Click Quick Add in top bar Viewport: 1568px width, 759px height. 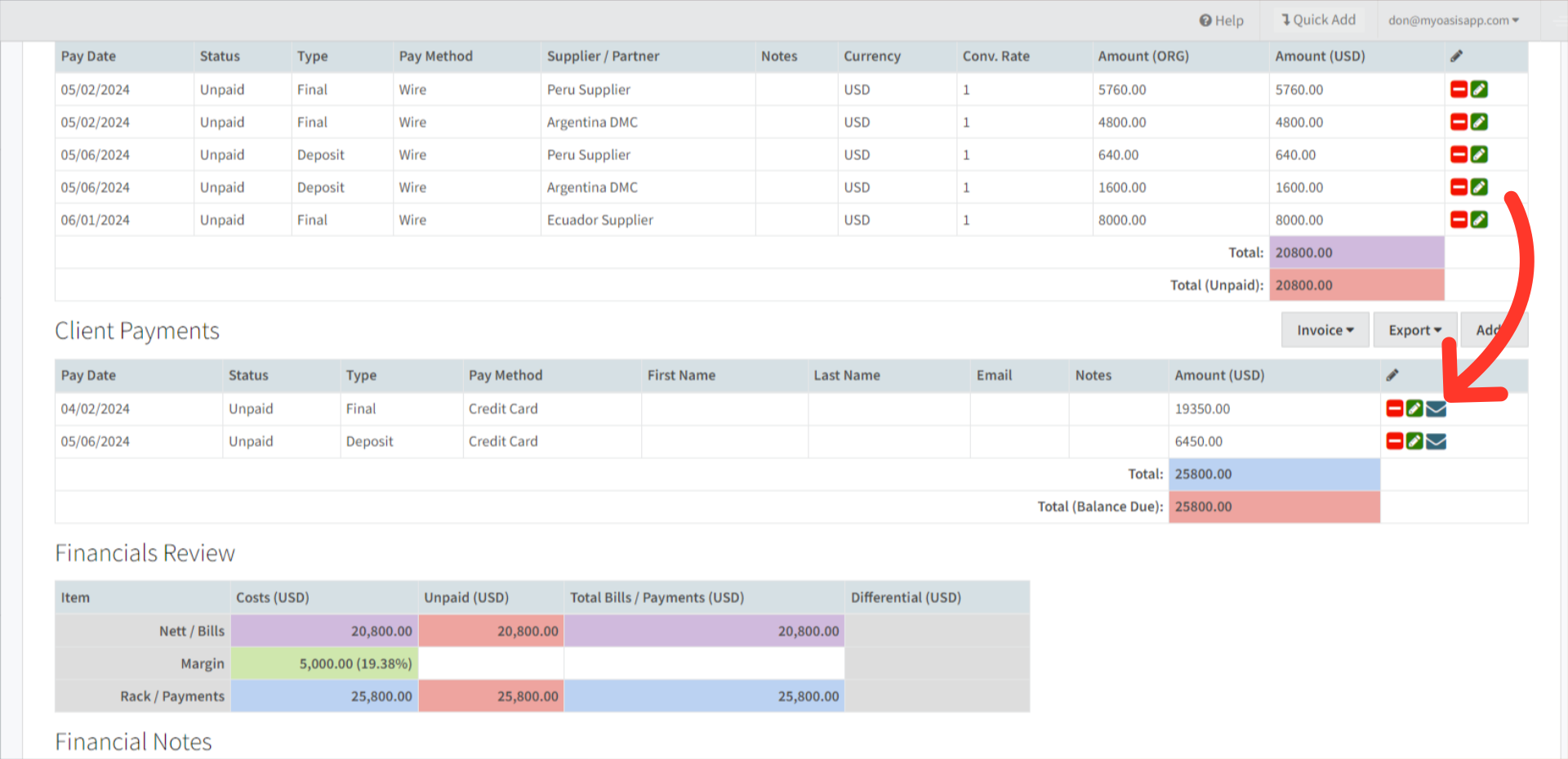click(1317, 20)
